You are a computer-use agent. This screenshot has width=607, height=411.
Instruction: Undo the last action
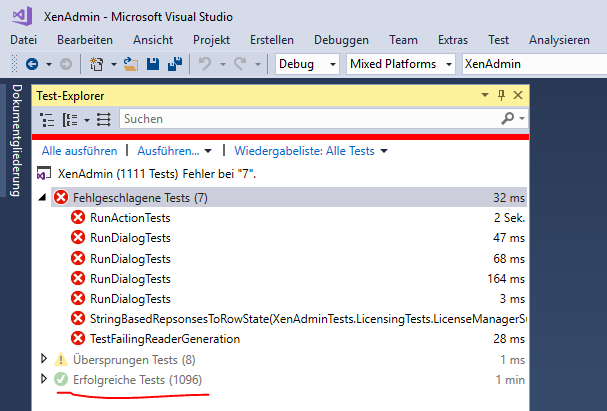[205, 64]
